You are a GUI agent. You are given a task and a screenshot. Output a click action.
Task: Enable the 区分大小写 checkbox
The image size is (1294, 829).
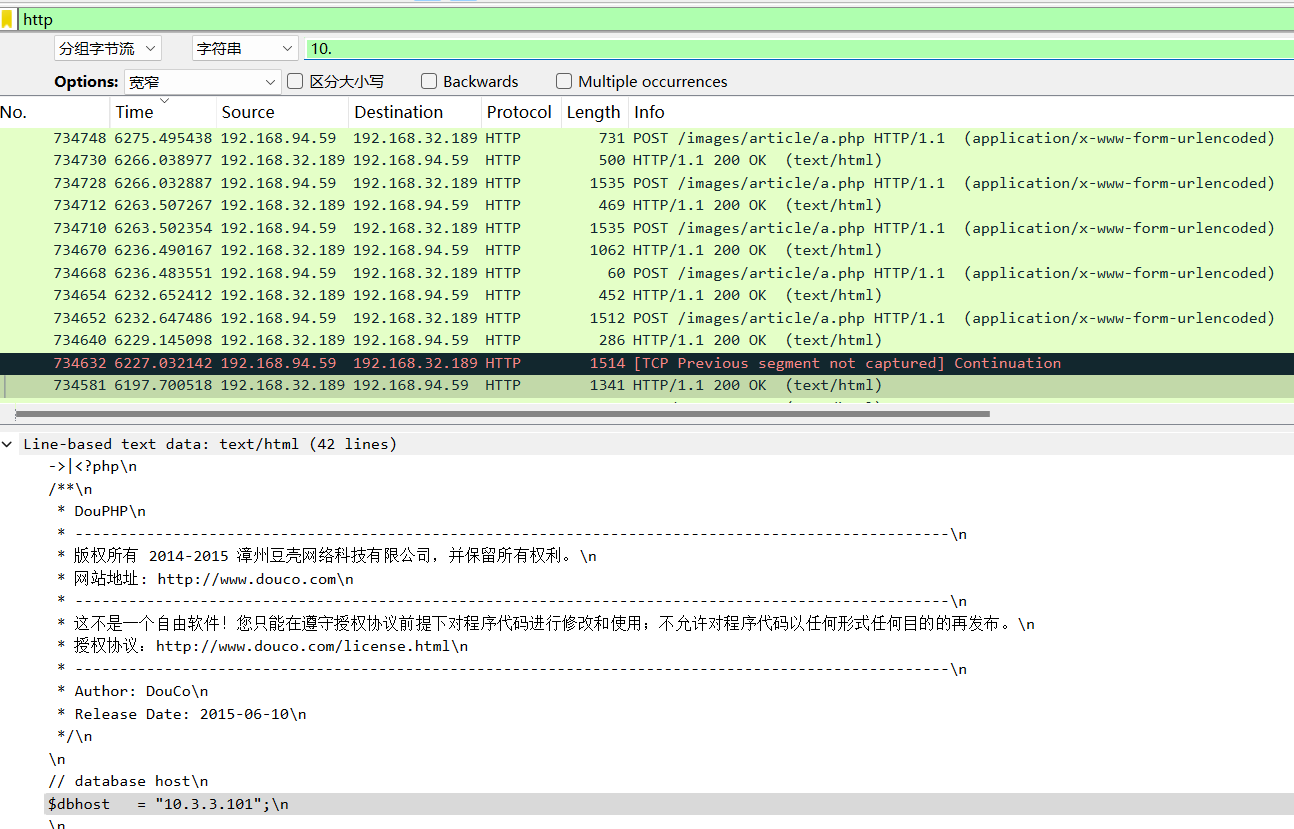(x=294, y=81)
